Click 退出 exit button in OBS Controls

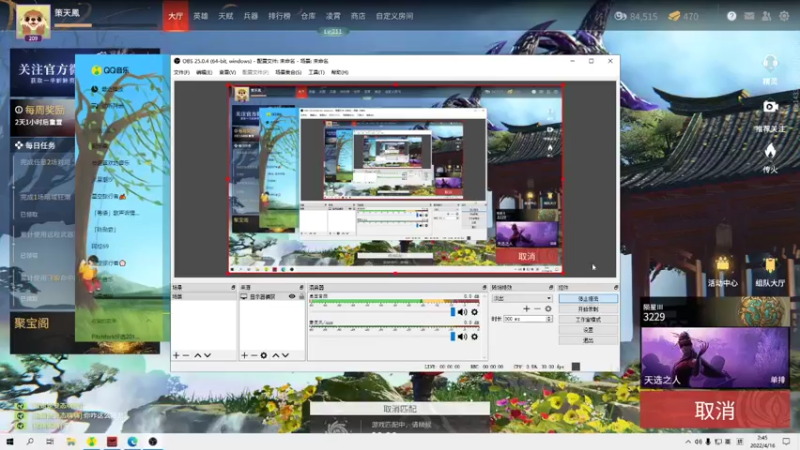click(588, 340)
